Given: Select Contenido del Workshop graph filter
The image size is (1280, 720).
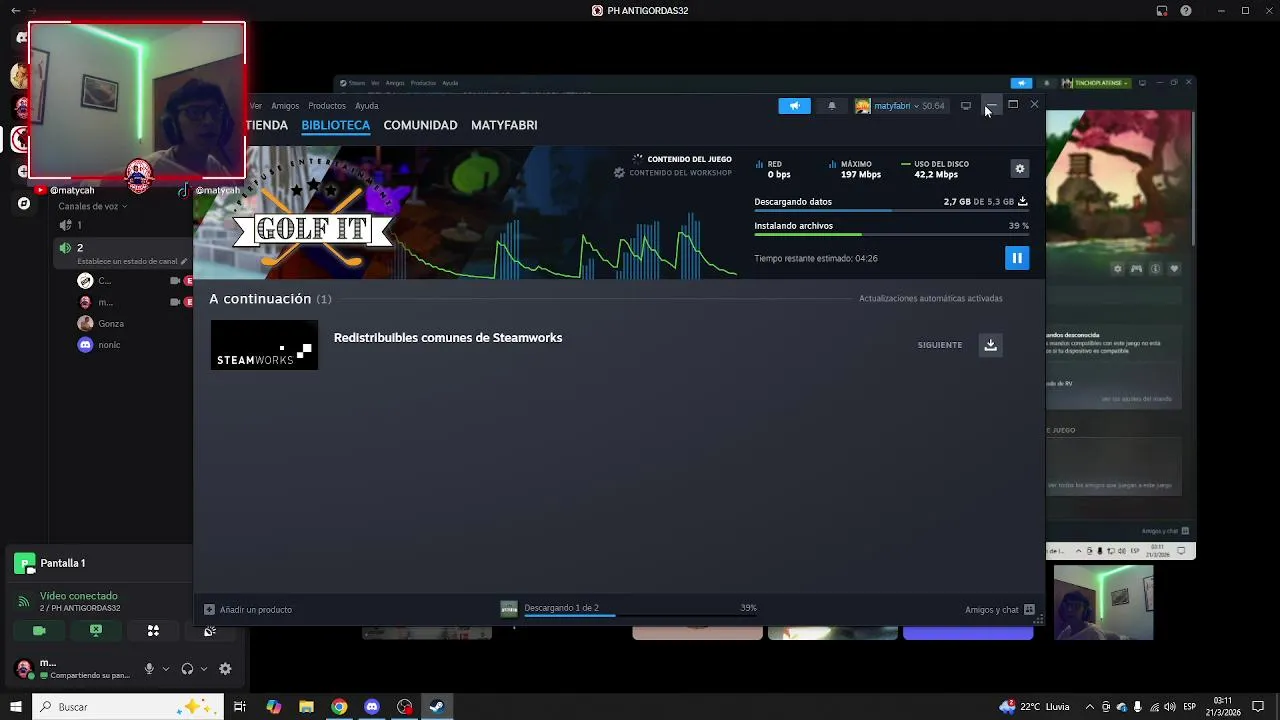Looking at the screenshot, I should click(673, 173).
